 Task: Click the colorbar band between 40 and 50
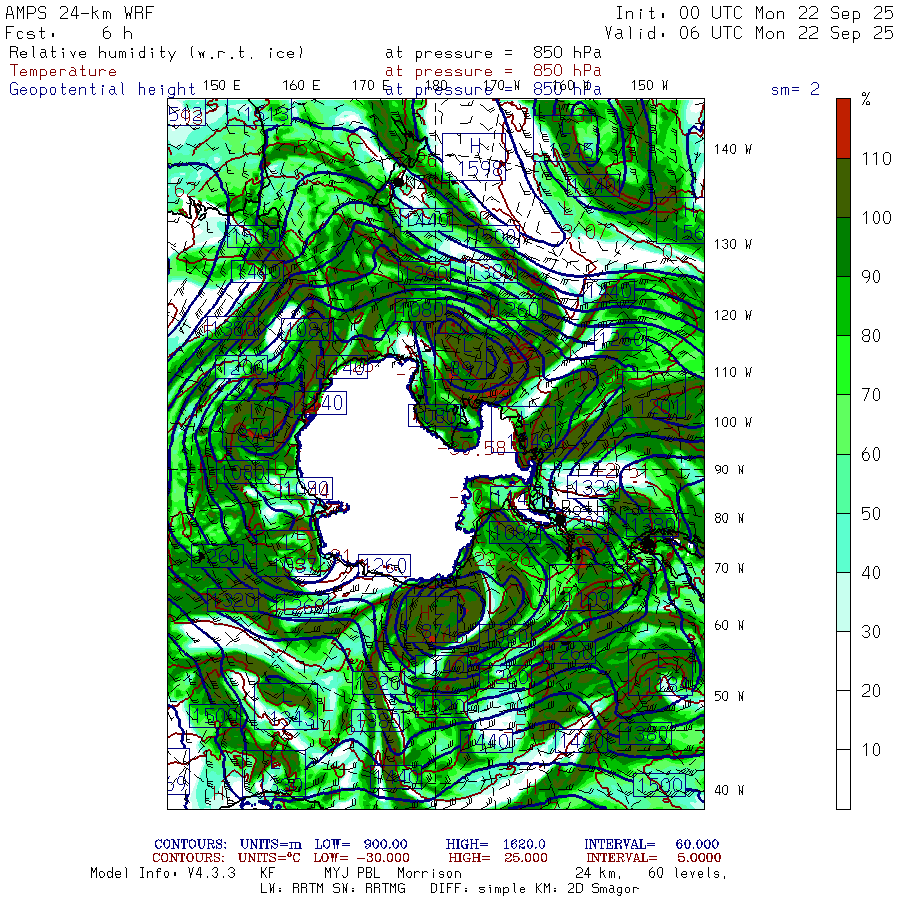click(844, 542)
